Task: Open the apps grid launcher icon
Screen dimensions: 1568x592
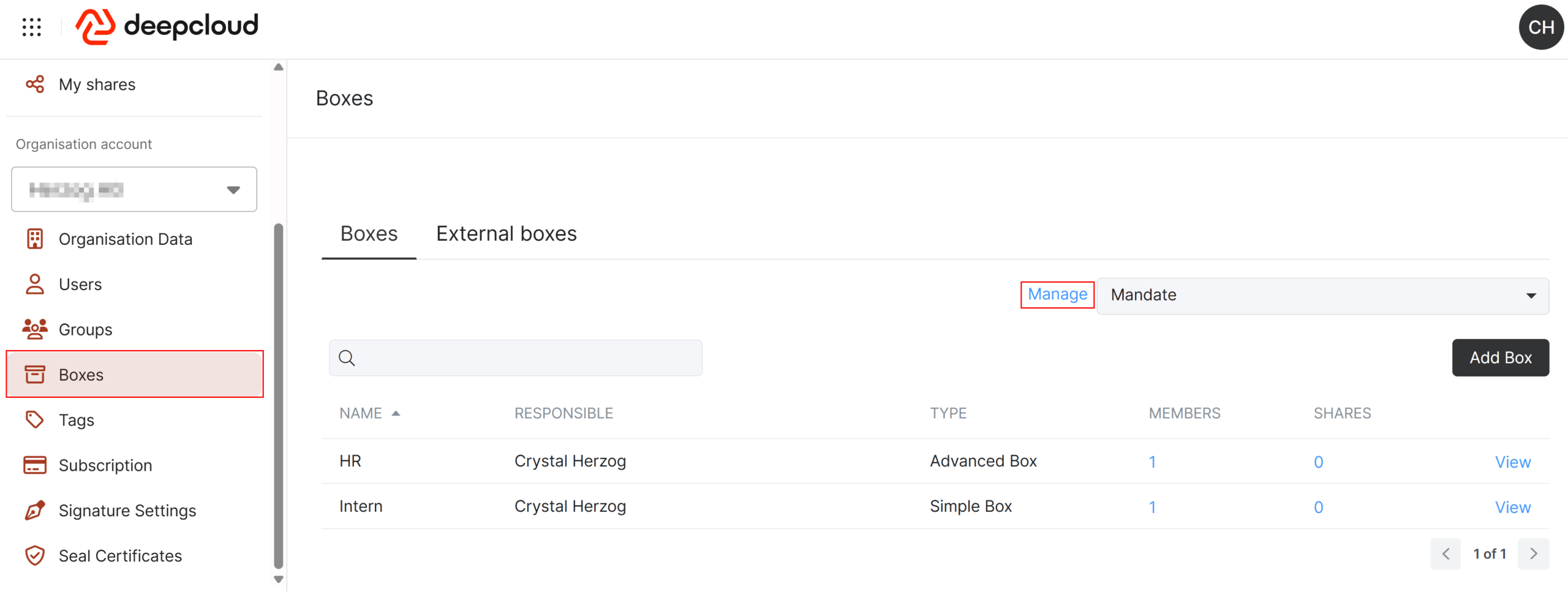Action: [31, 27]
